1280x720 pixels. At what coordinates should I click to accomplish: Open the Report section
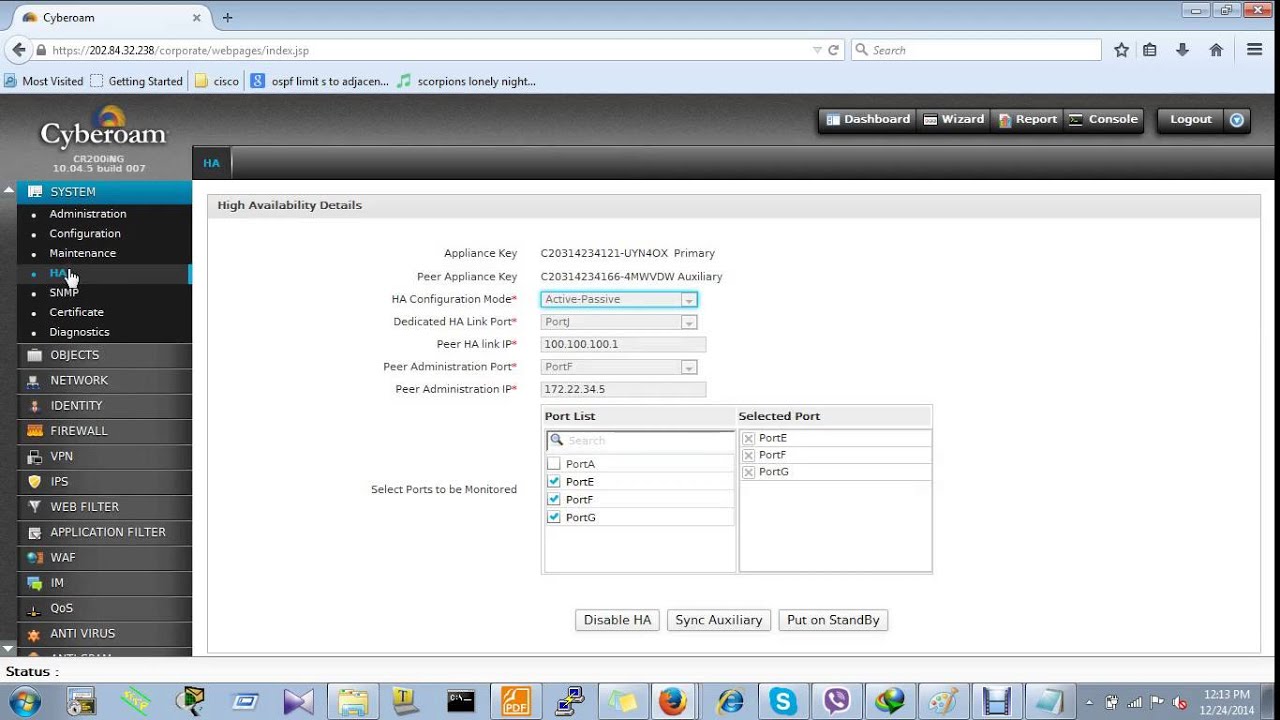(1027, 120)
